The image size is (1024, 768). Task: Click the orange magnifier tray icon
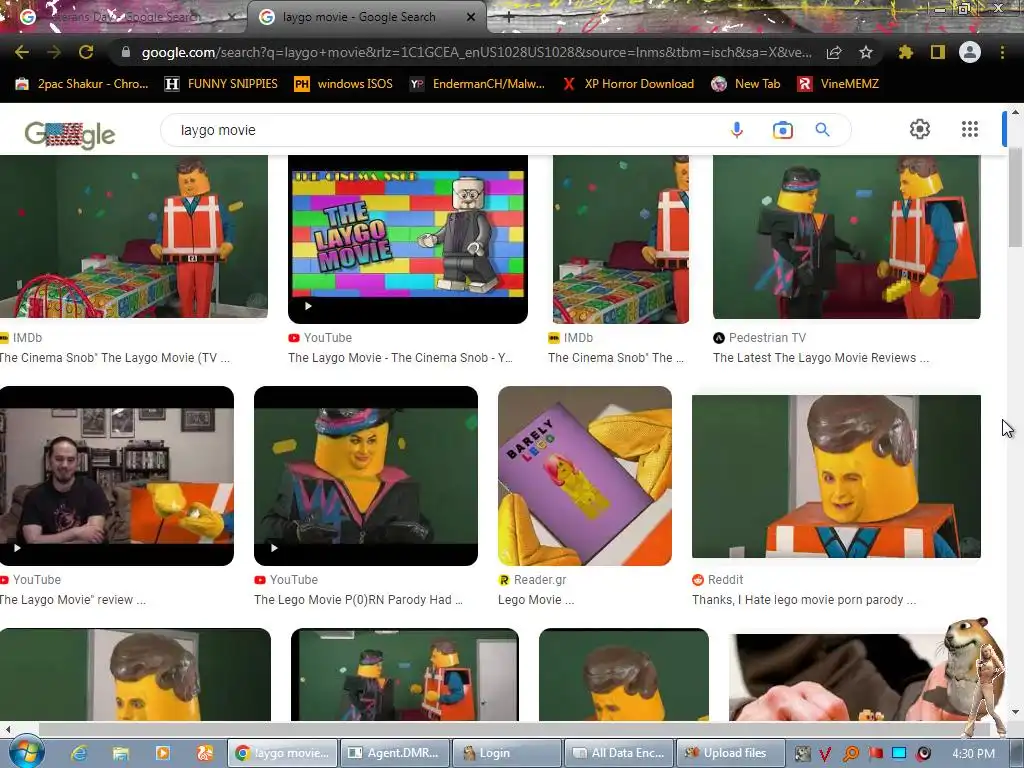pyautogui.click(x=850, y=754)
